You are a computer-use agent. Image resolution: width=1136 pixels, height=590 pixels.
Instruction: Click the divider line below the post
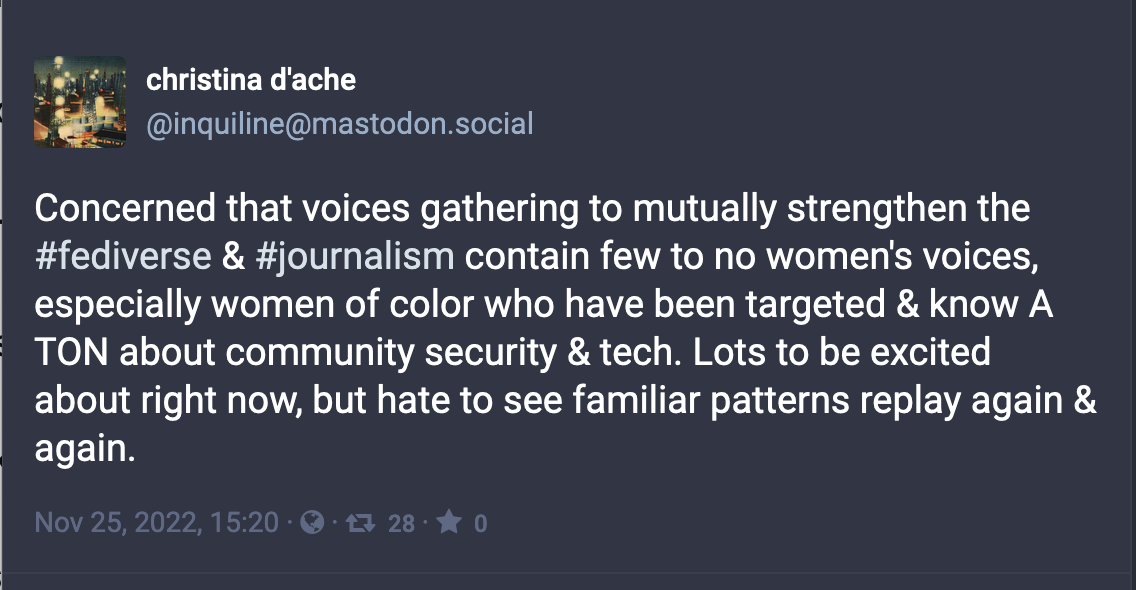[568, 573]
